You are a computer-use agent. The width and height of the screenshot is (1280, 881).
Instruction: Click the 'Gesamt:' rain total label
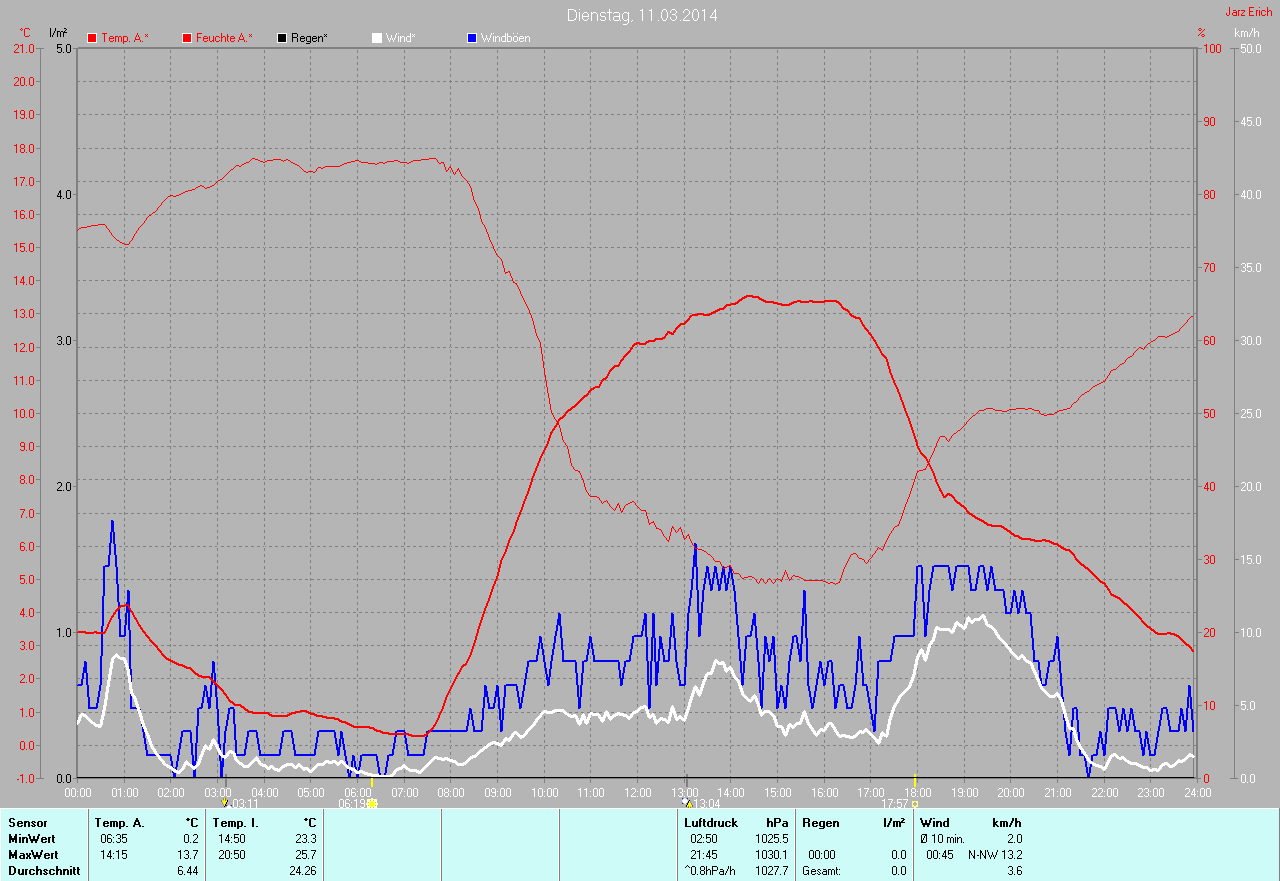821,871
